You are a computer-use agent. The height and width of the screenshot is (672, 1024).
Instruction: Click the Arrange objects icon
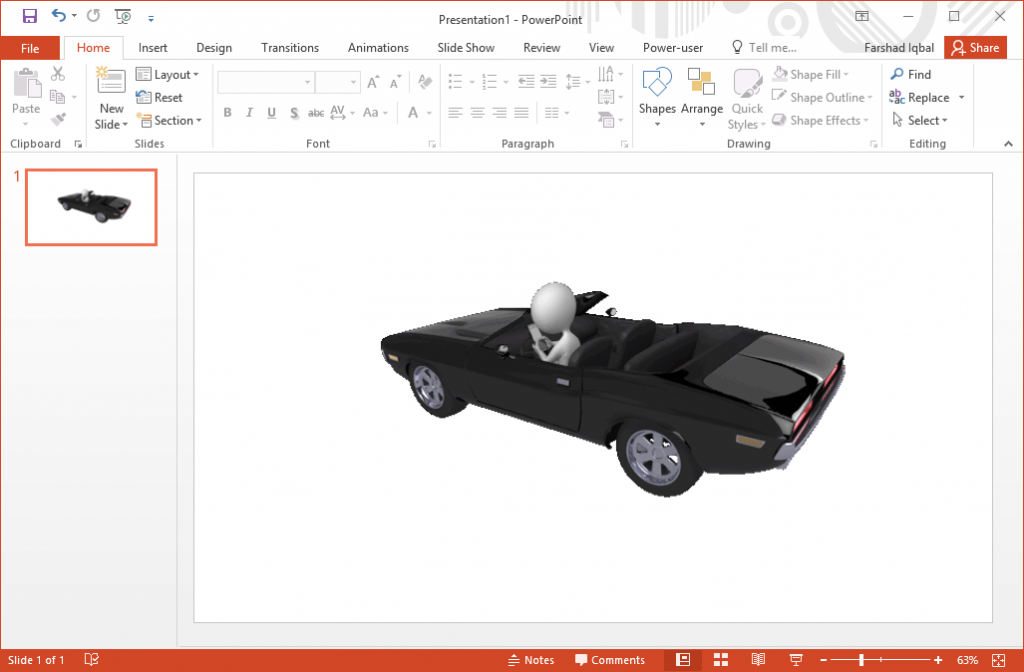coord(701,97)
